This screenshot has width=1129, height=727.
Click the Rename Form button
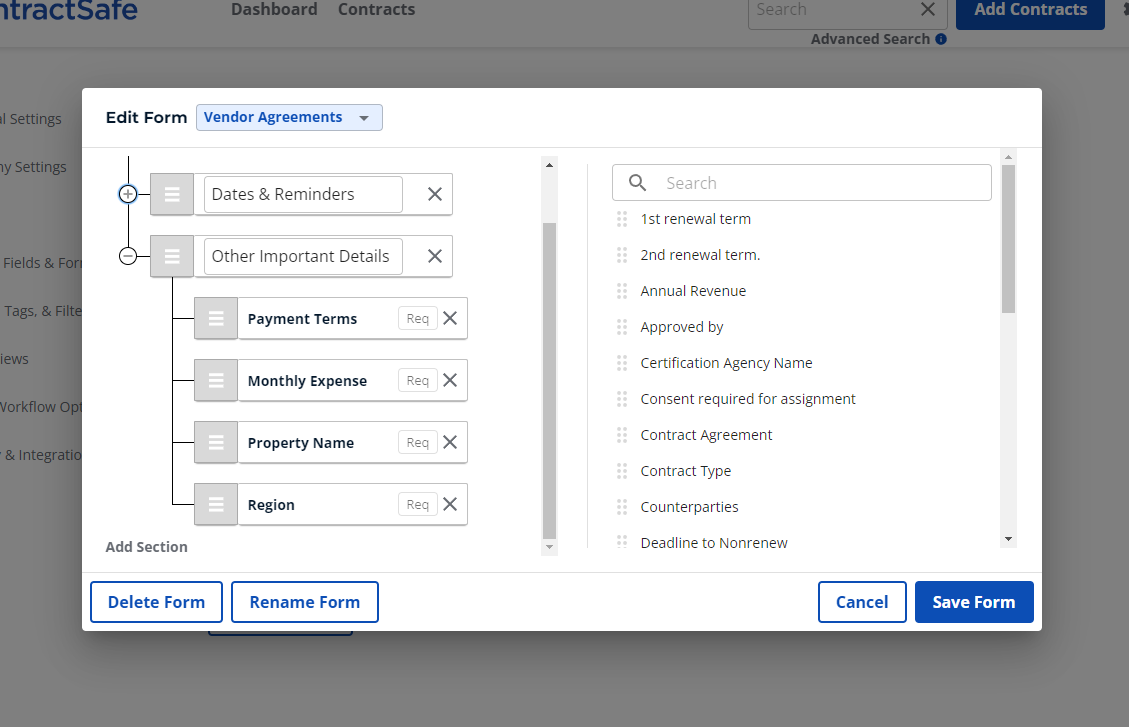tap(304, 601)
